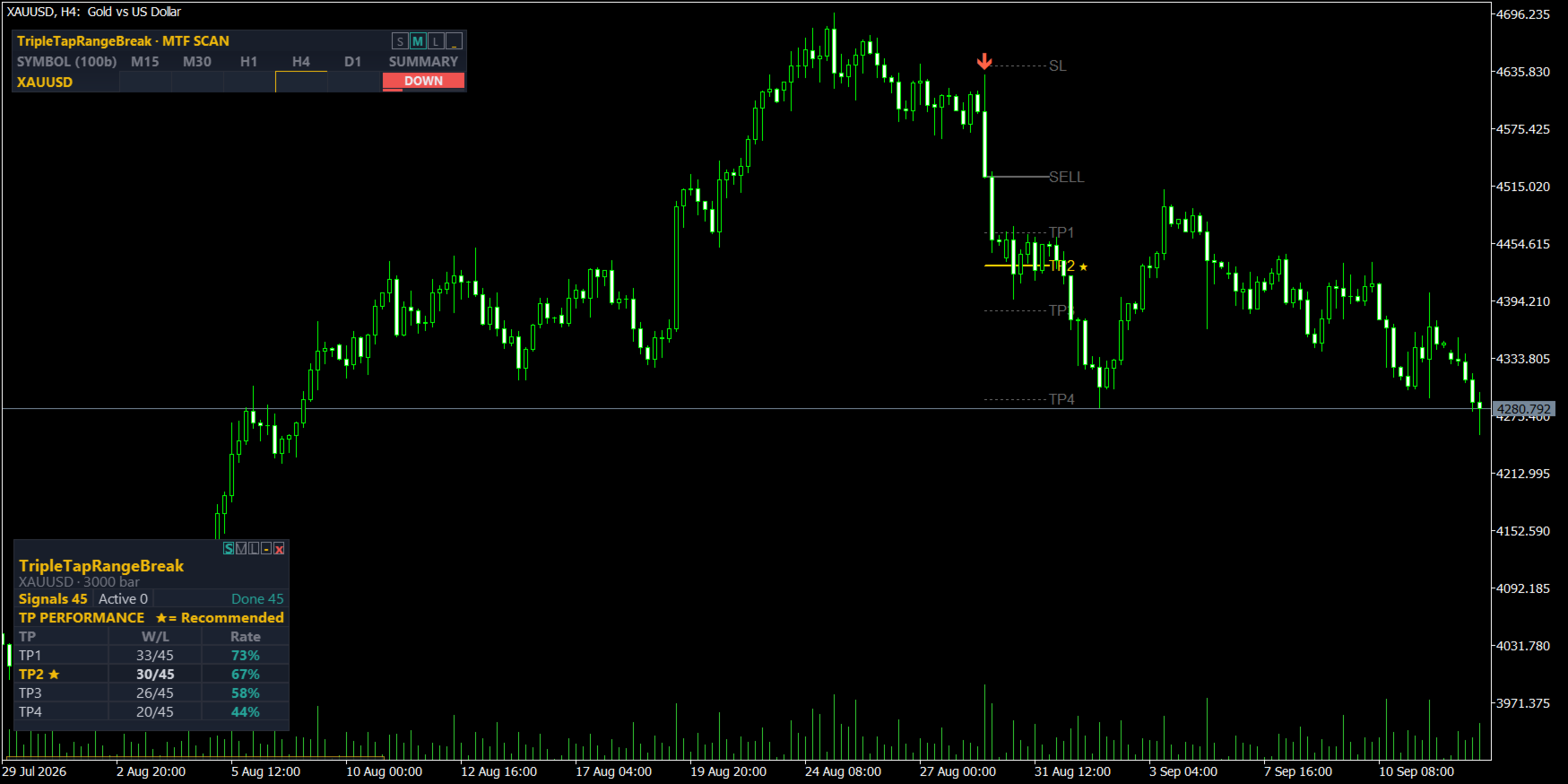1568x784 pixels.
Task: Select the current price label 4280.792
Action: [x=1524, y=409]
